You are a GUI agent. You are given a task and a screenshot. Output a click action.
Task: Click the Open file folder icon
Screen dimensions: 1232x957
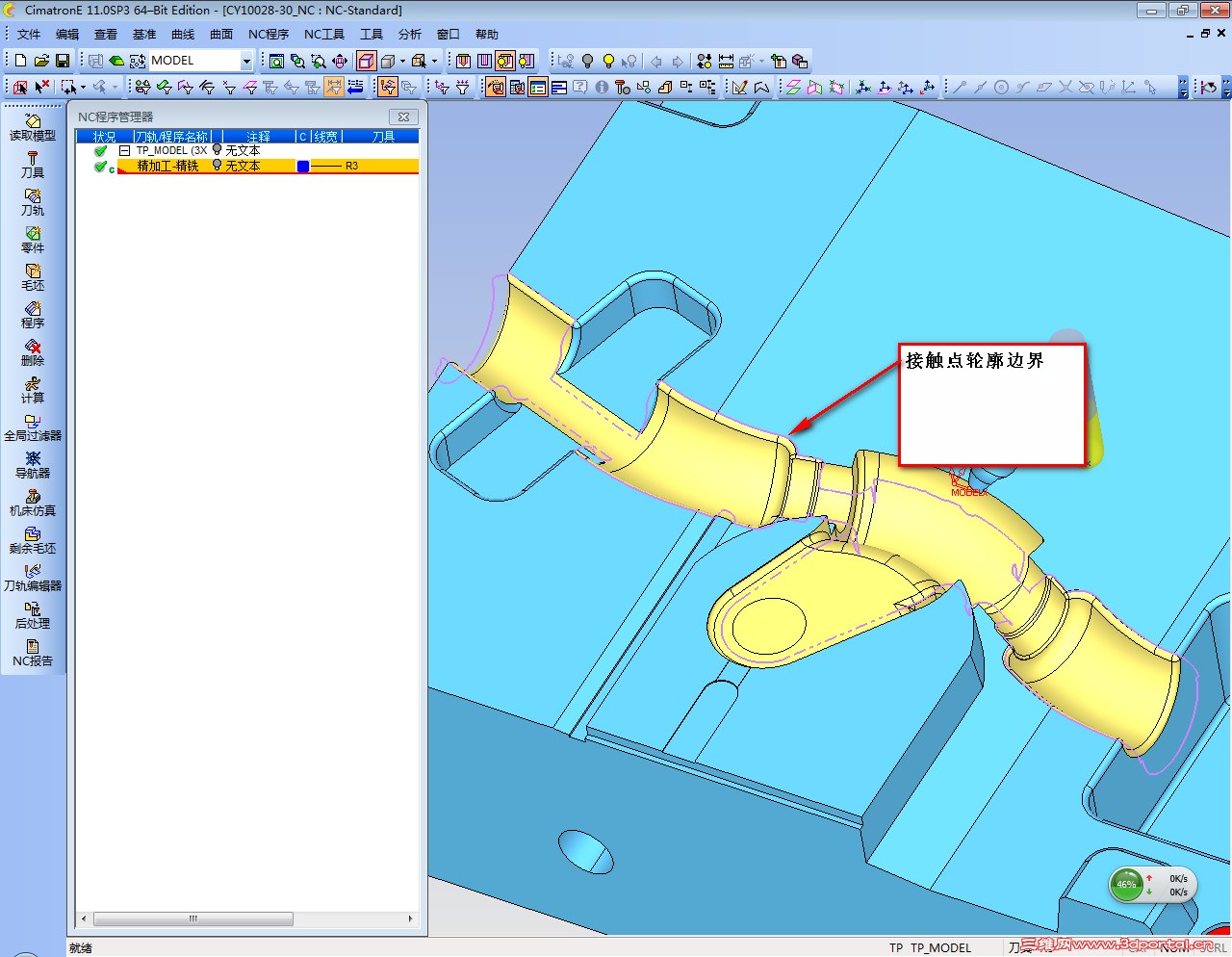point(41,60)
